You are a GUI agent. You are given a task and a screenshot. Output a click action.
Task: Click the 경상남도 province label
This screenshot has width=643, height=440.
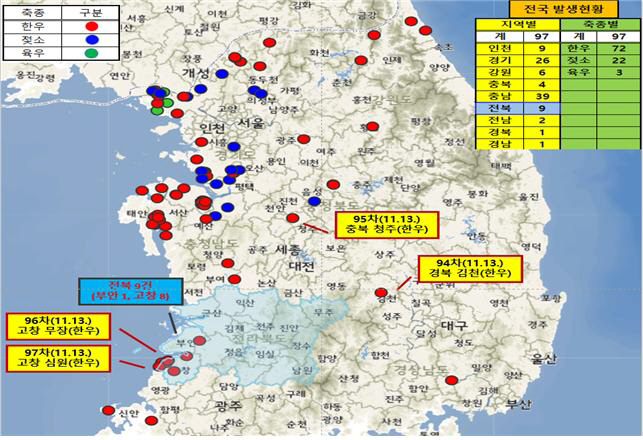(x=421, y=369)
